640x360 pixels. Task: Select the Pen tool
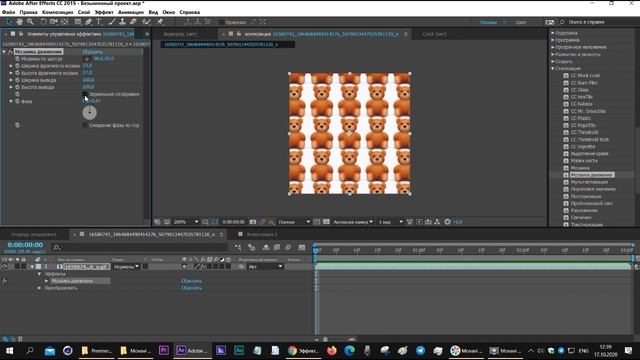coord(89,22)
